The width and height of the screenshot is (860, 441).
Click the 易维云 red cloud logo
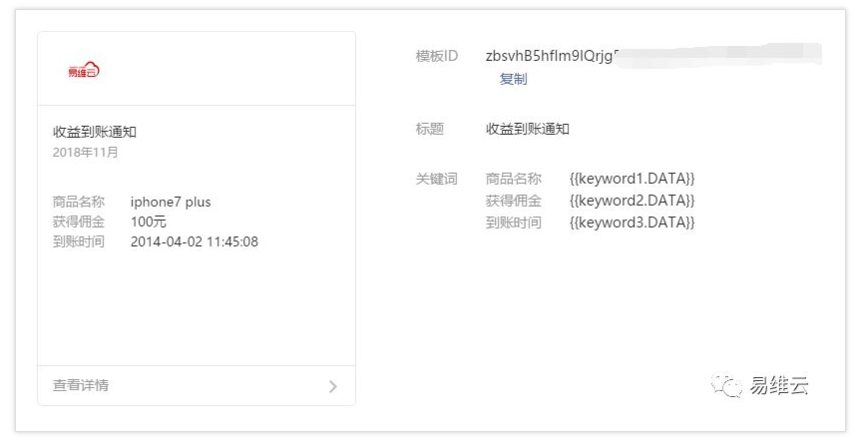click(x=84, y=70)
